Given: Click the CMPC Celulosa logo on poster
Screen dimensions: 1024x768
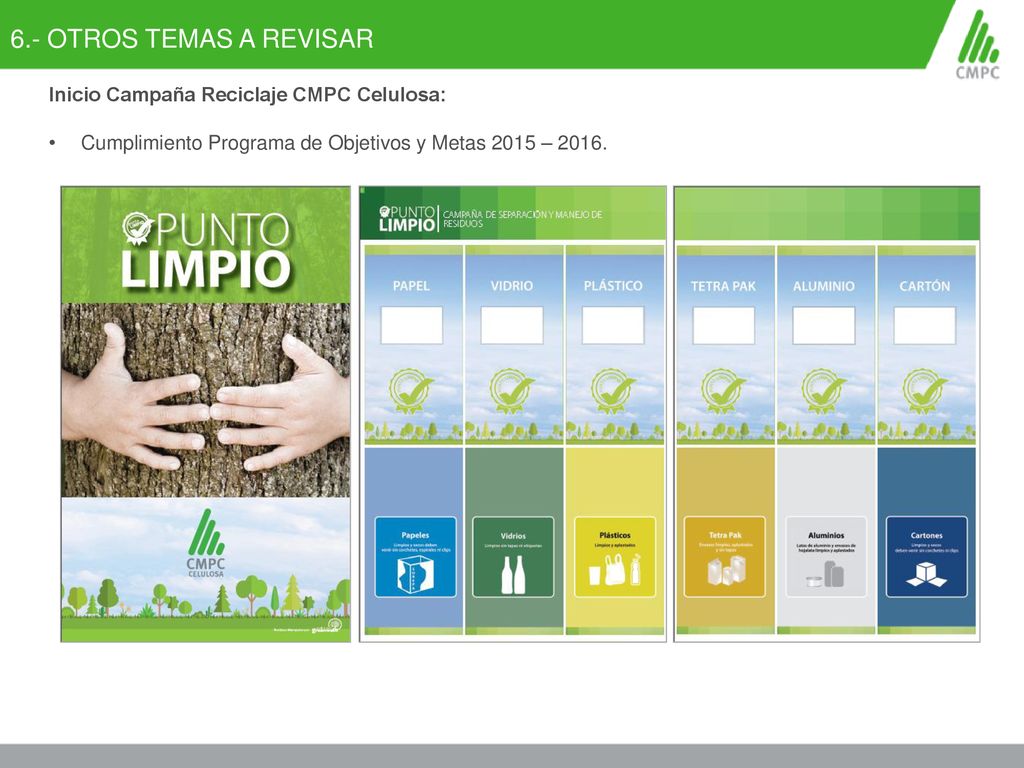Looking at the screenshot, I should pos(206,543).
